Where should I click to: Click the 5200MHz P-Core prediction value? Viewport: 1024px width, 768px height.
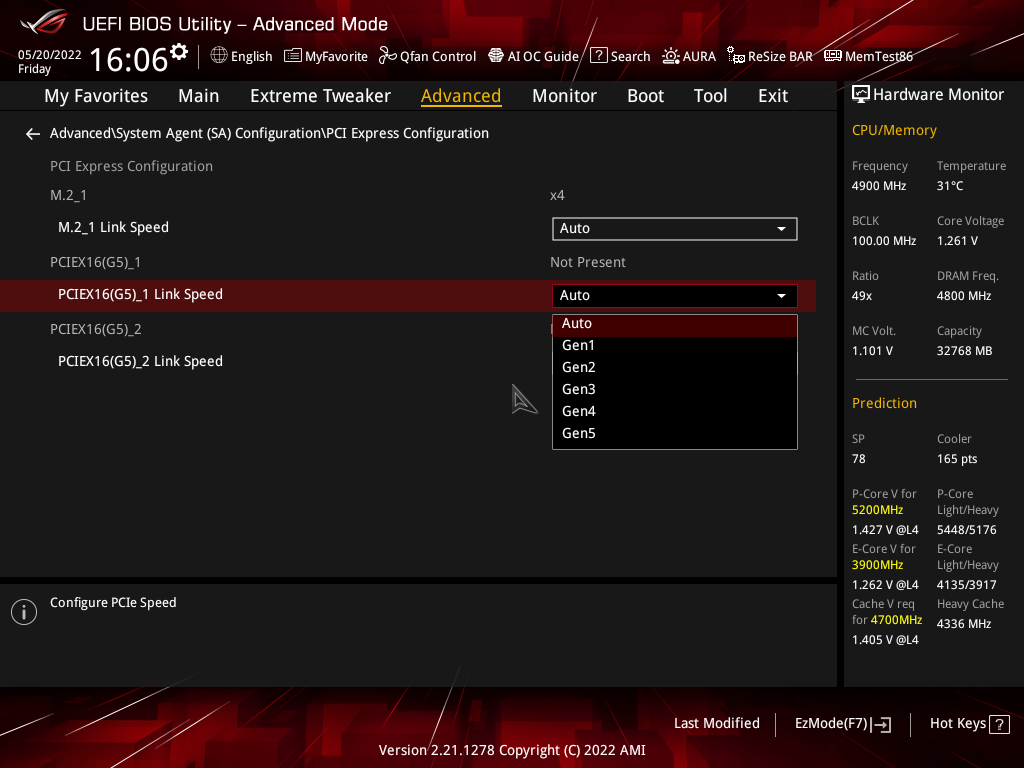(877, 510)
